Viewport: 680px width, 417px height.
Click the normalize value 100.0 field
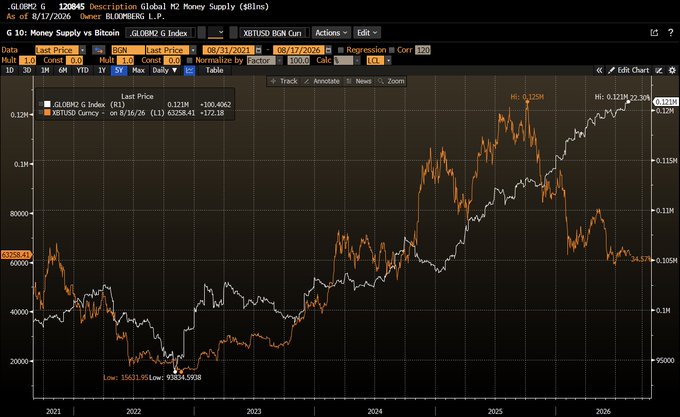pos(298,60)
